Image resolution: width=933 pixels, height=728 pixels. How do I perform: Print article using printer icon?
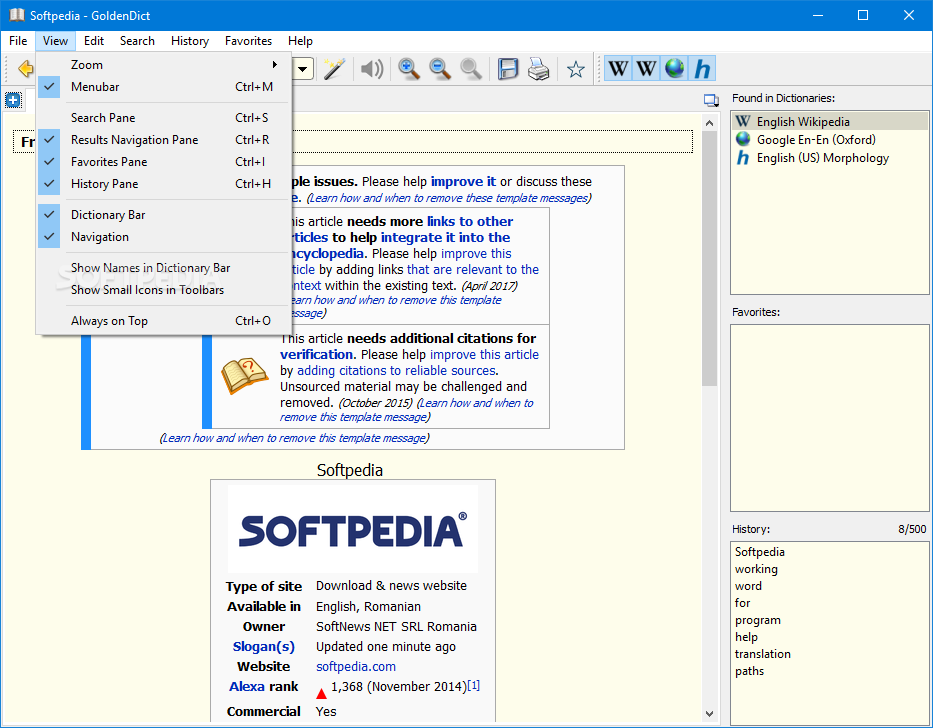point(538,69)
